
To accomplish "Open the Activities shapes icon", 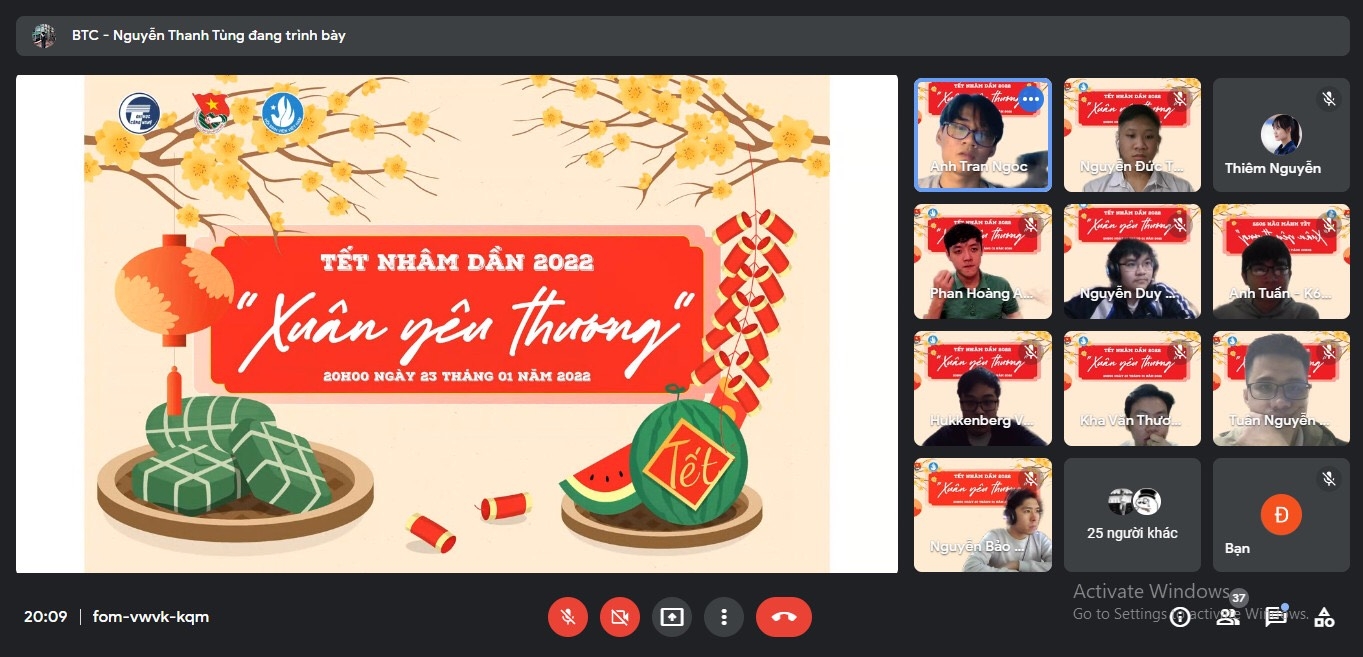I will click(1324, 617).
